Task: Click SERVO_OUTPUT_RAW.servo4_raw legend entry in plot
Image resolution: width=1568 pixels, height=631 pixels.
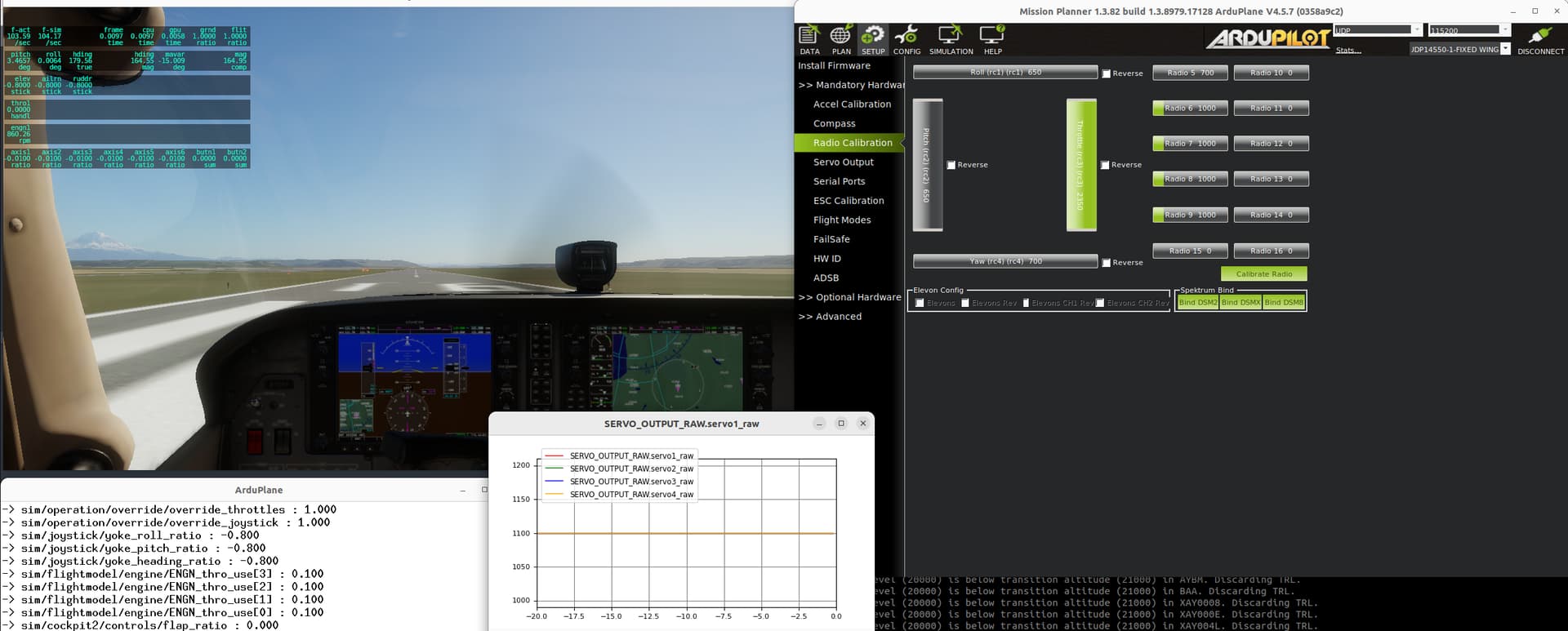Action: [619, 495]
